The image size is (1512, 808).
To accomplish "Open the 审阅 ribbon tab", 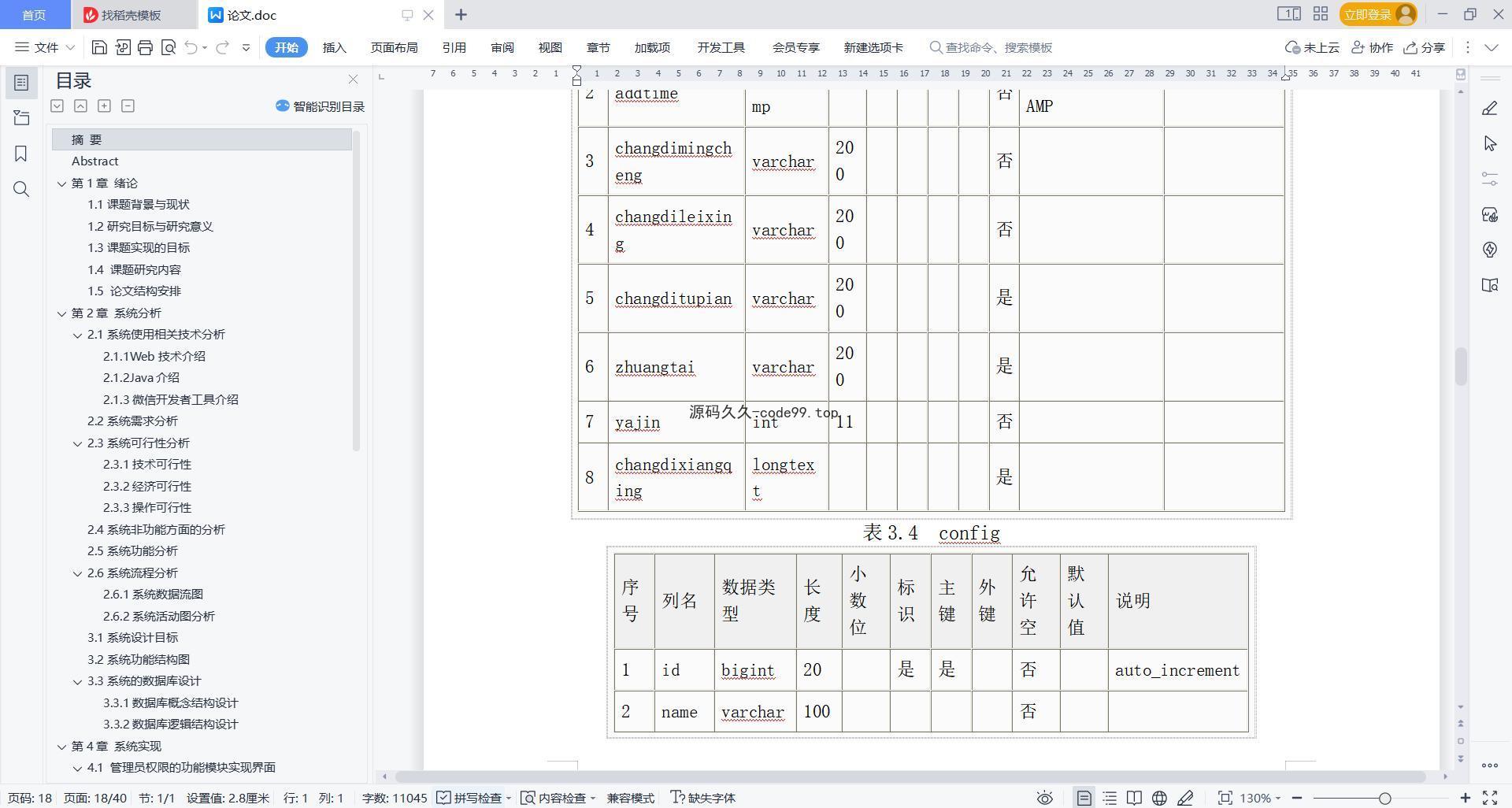I will coord(502,47).
